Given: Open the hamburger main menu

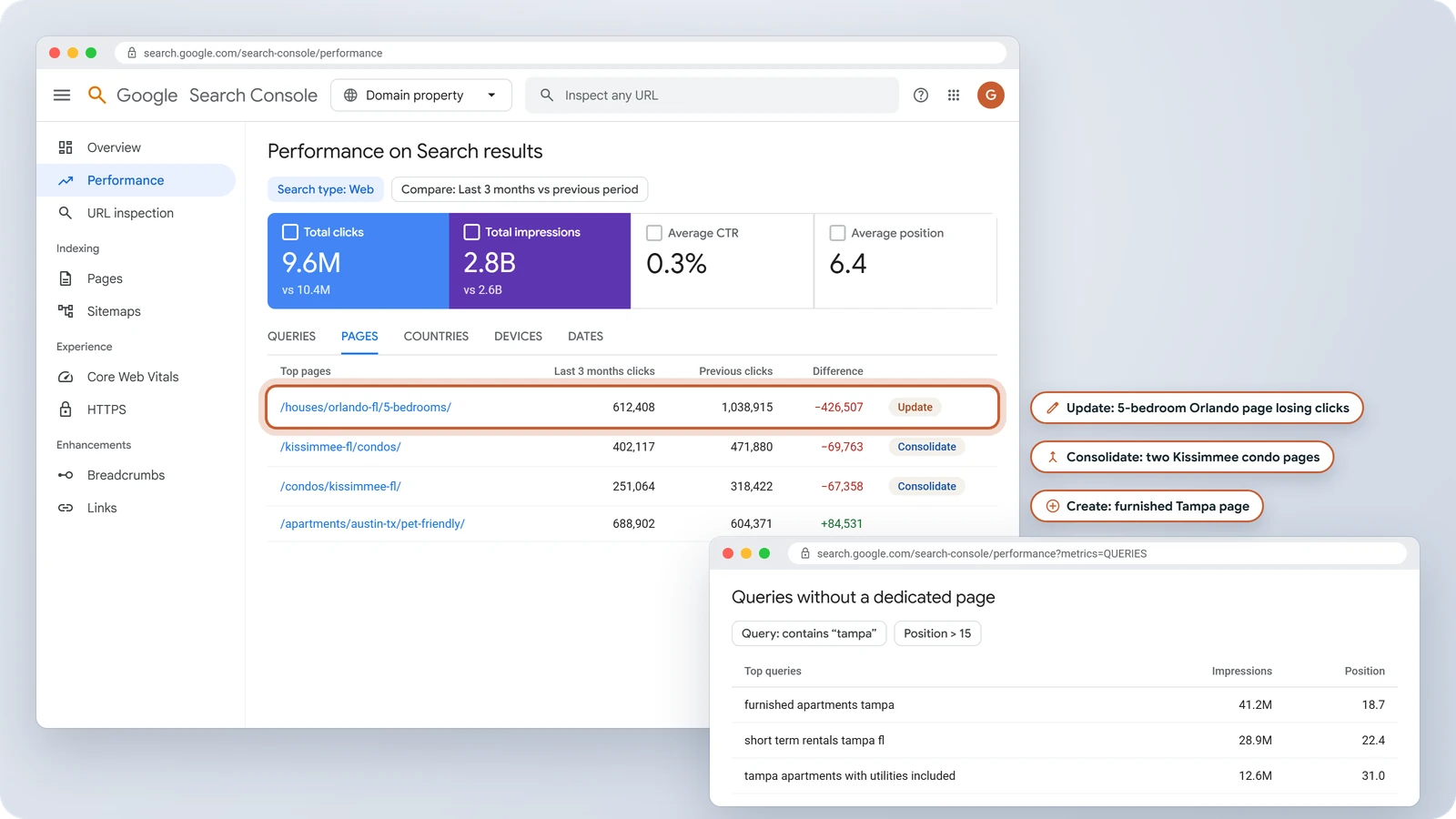Looking at the screenshot, I should 62,96.
